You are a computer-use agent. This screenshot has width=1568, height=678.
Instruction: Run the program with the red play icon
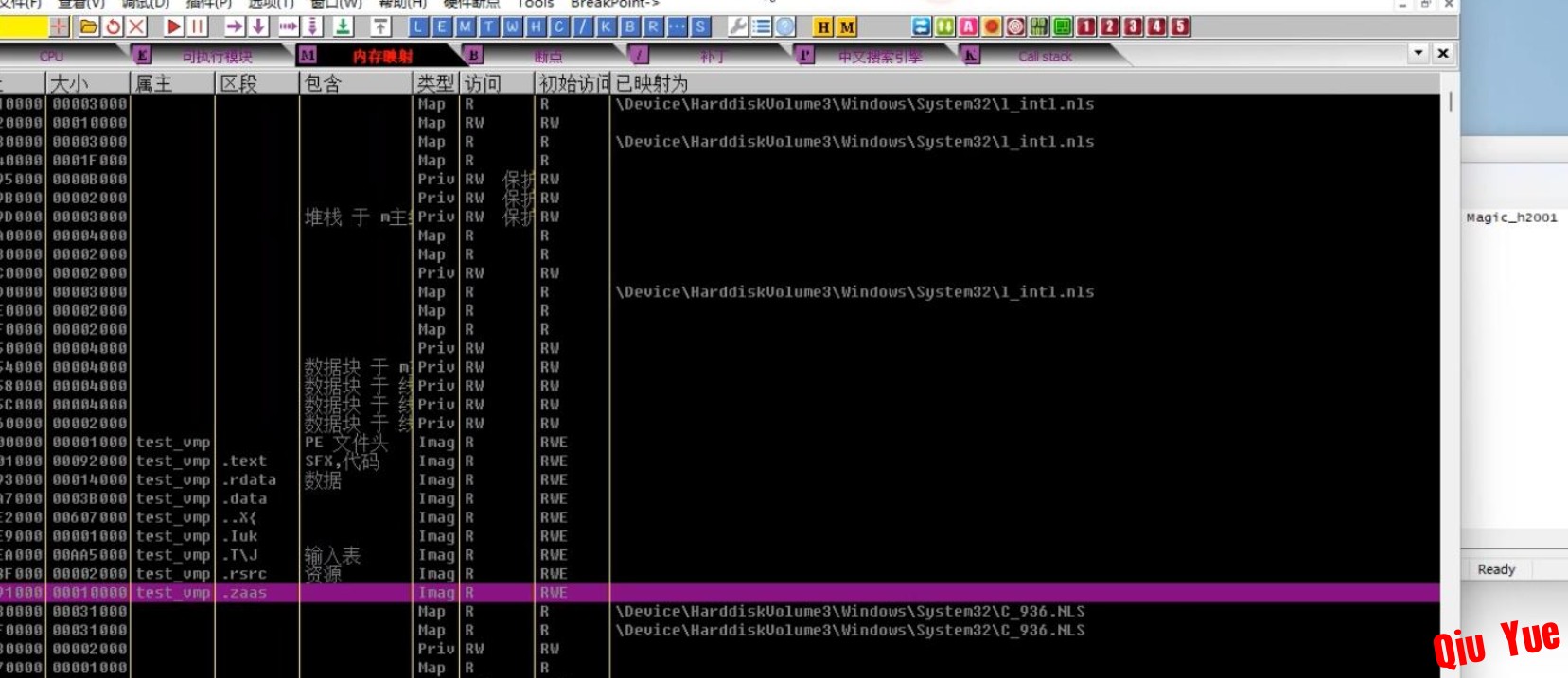pyautogui.click(x=174, y=26)
